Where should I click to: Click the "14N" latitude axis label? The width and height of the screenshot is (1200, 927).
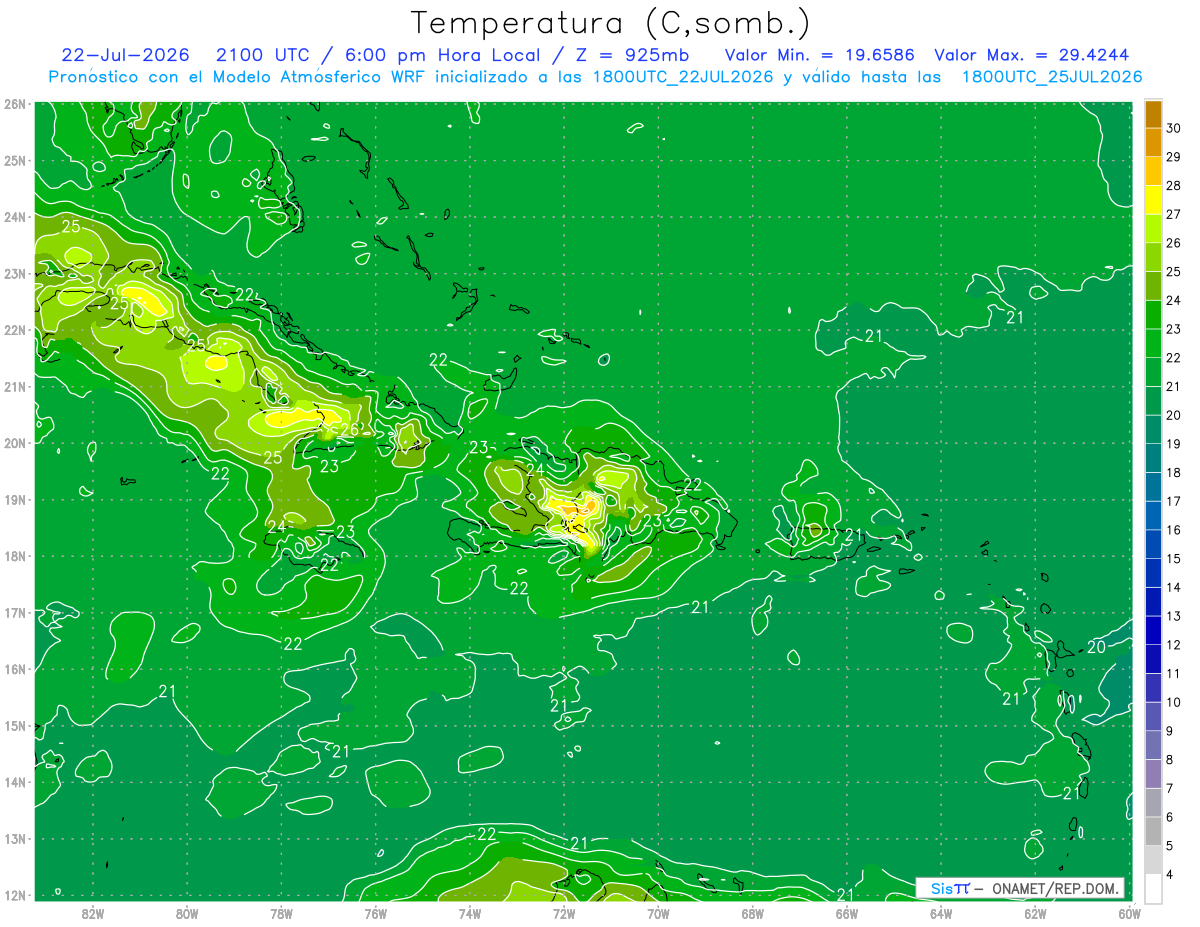[14, 782]
